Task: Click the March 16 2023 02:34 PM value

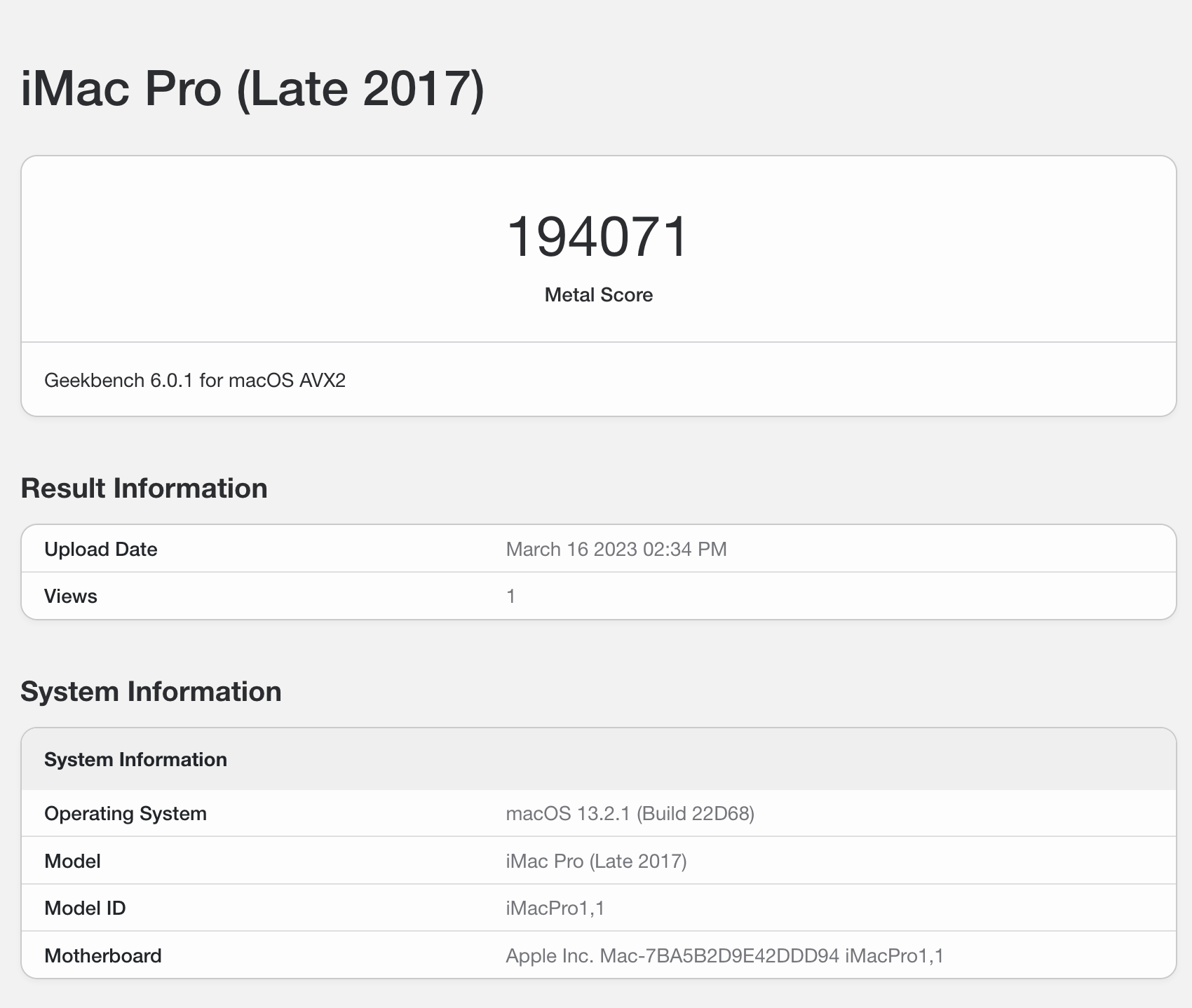Action: coord(616,550)
